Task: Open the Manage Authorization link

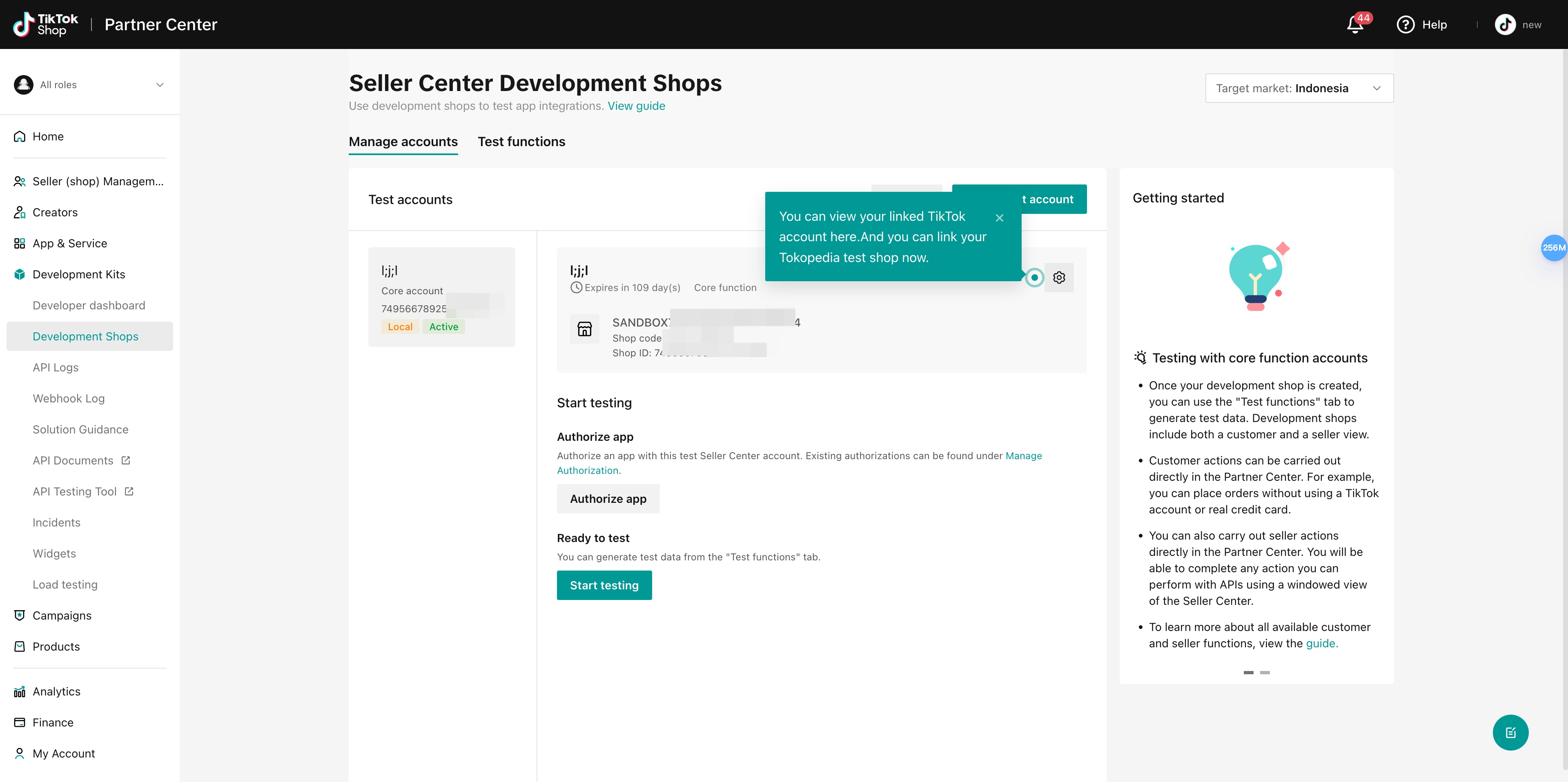Action: pyautogui.click(x=799, y=463)
